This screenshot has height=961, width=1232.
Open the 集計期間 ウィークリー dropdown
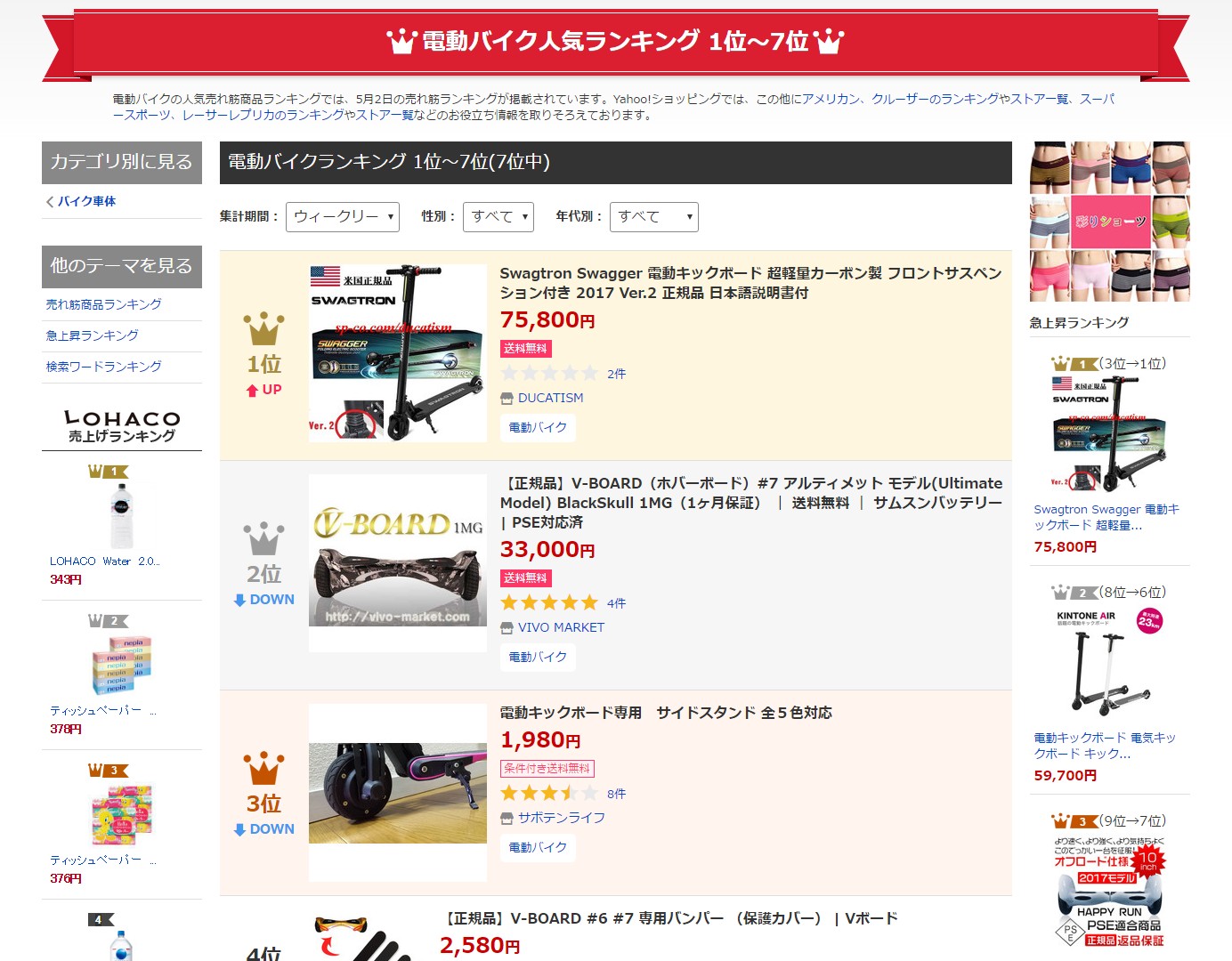click(343, 217)
